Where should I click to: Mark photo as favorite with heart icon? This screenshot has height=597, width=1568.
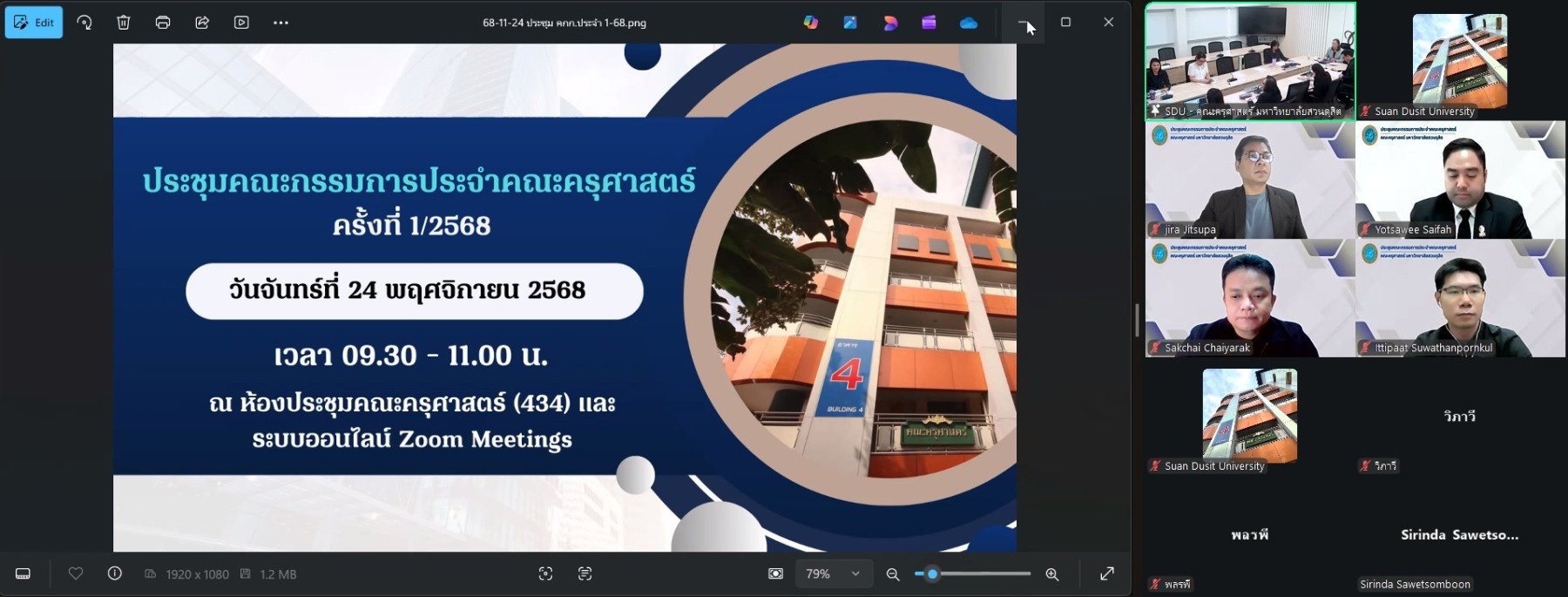point(76,573)
